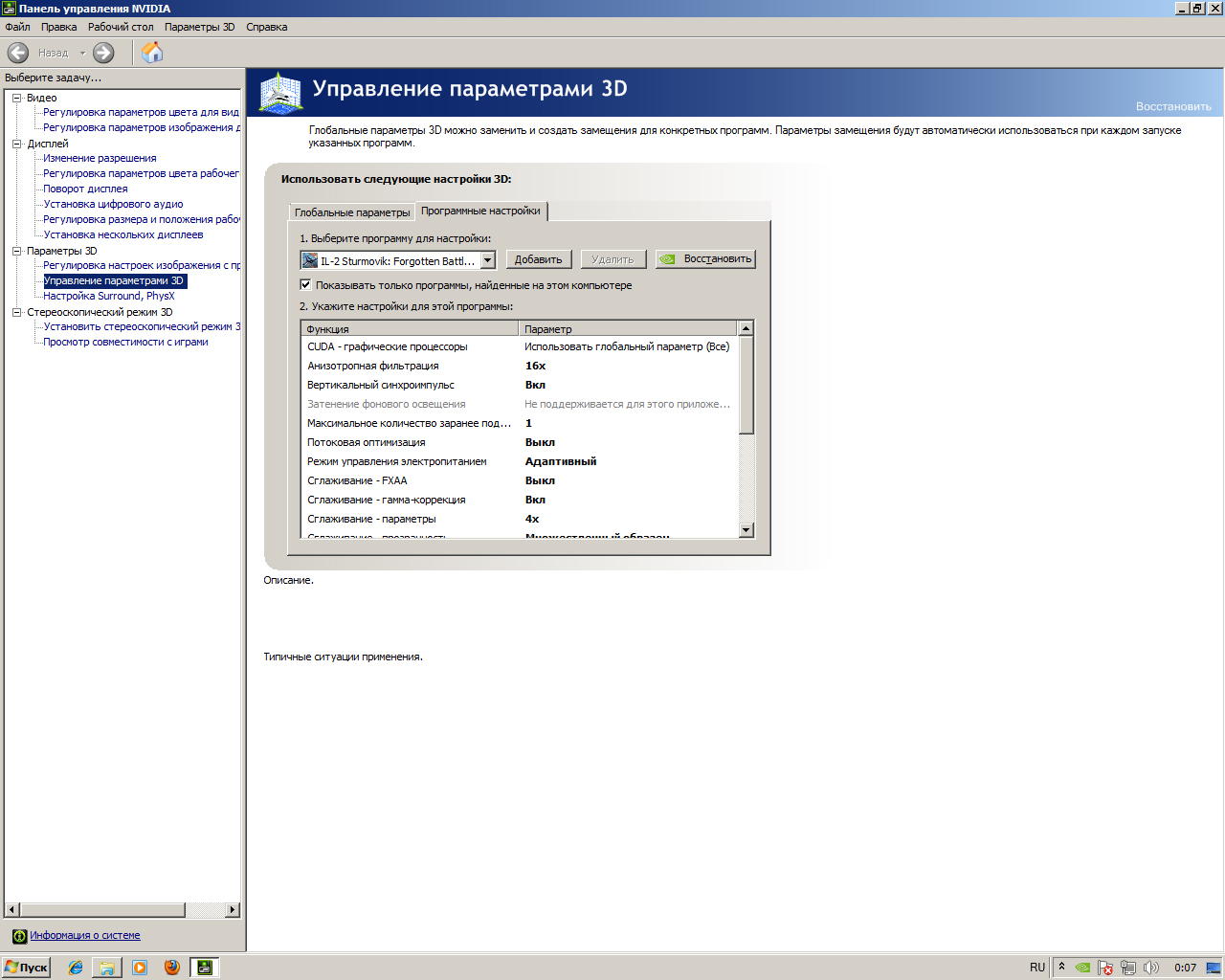Image resolution: width=1225 pixels, height=980 pixels.
Task: Open the Пуск start button
Action: 26,968
